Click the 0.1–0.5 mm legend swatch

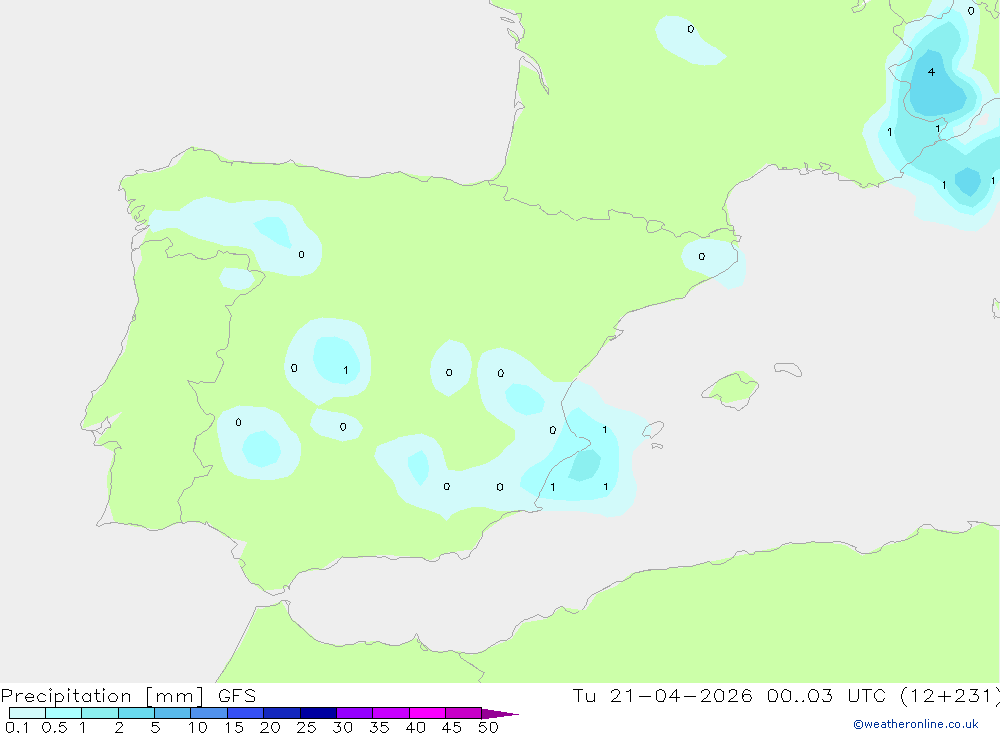pyautogui.click(x=27, y=713)
